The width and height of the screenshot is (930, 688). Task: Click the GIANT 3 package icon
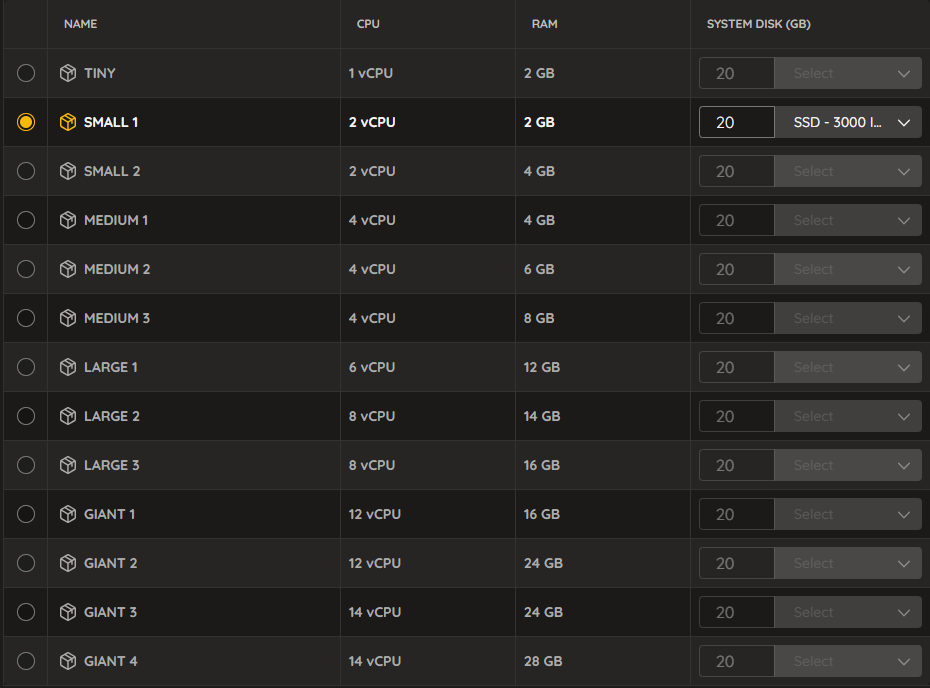tap(68, 612)
